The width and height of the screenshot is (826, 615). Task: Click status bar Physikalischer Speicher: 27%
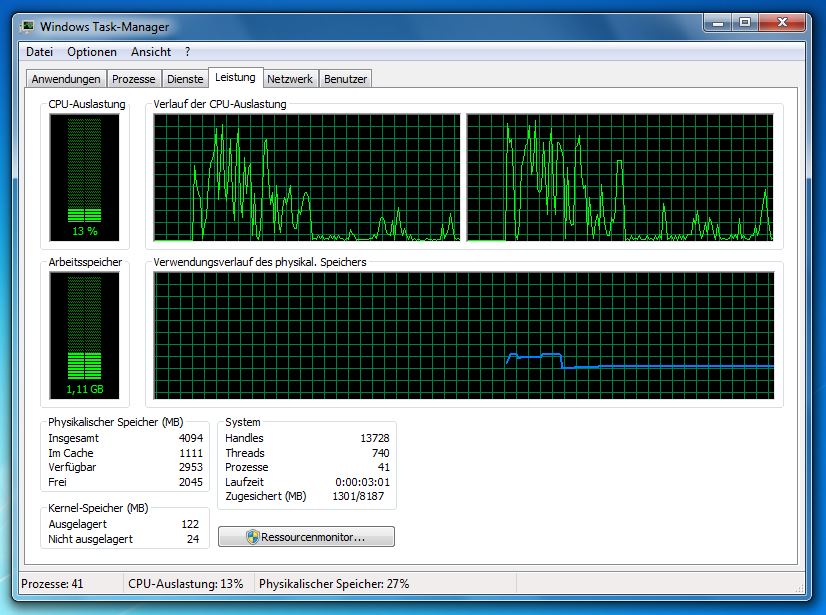point(334,584)
